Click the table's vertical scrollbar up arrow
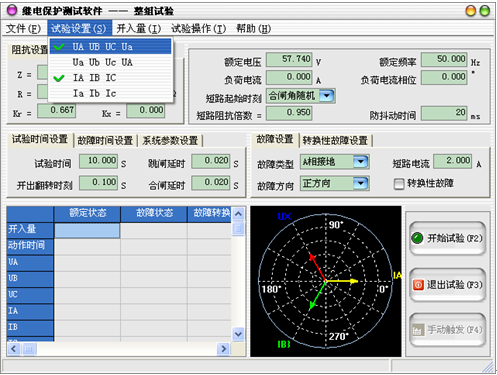 coord(238,213)
